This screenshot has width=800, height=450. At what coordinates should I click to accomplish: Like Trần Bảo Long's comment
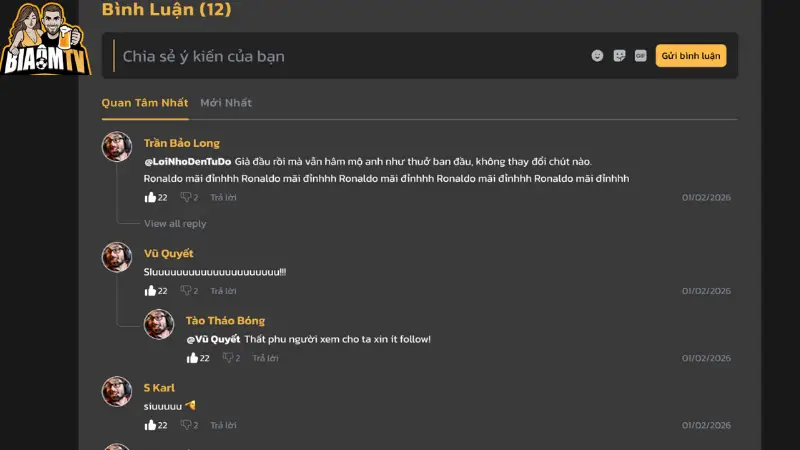150,197
